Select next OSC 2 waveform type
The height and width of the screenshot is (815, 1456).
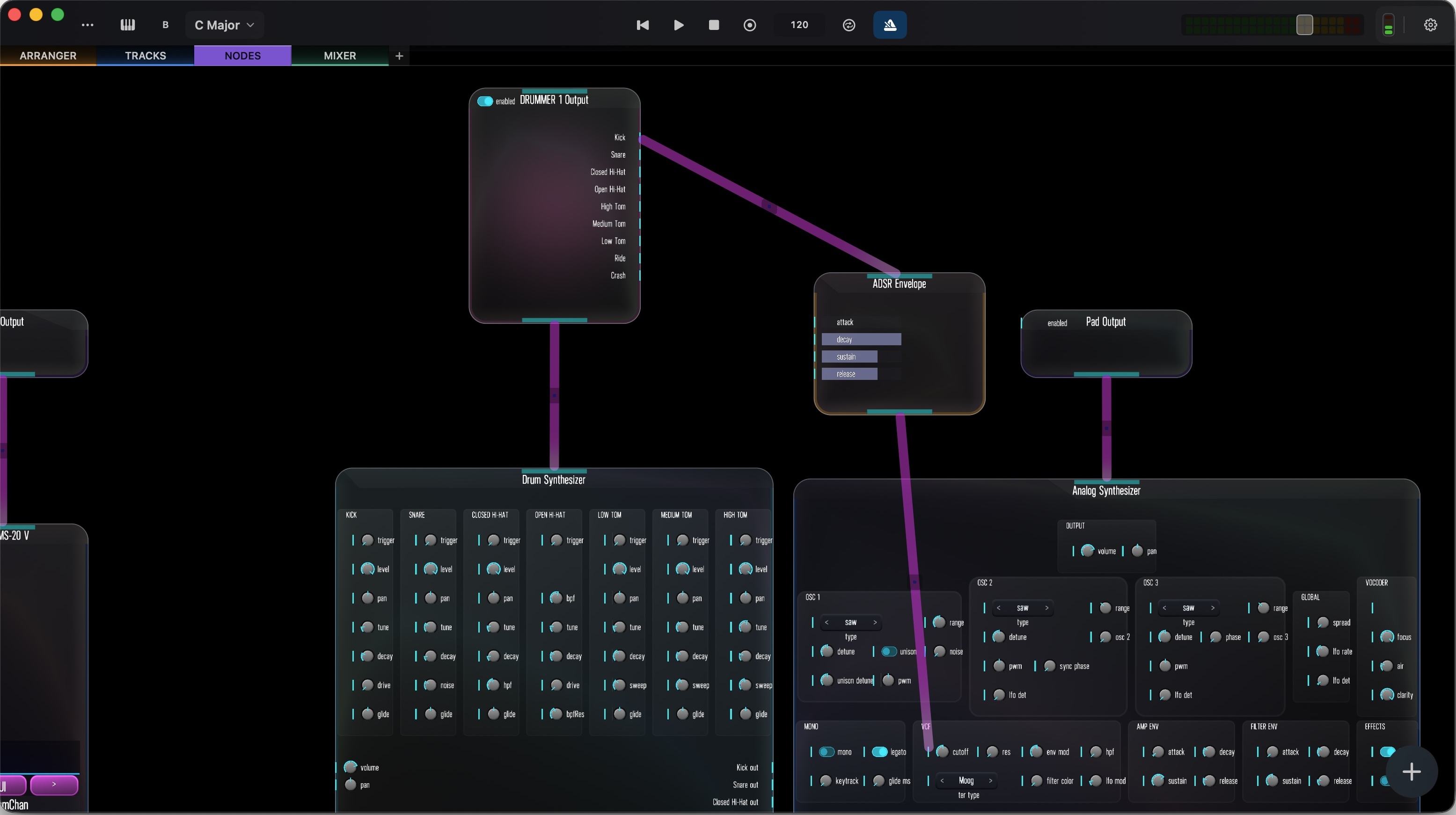point(1047,608)
